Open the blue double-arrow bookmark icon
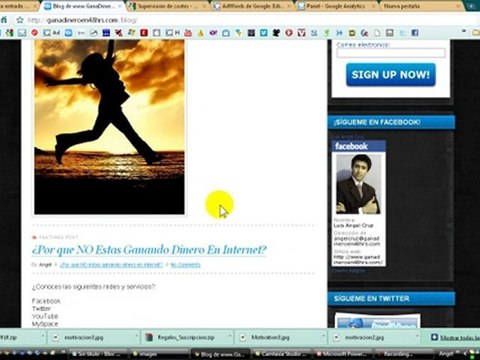The image size is (480, 360). point(339,33)
